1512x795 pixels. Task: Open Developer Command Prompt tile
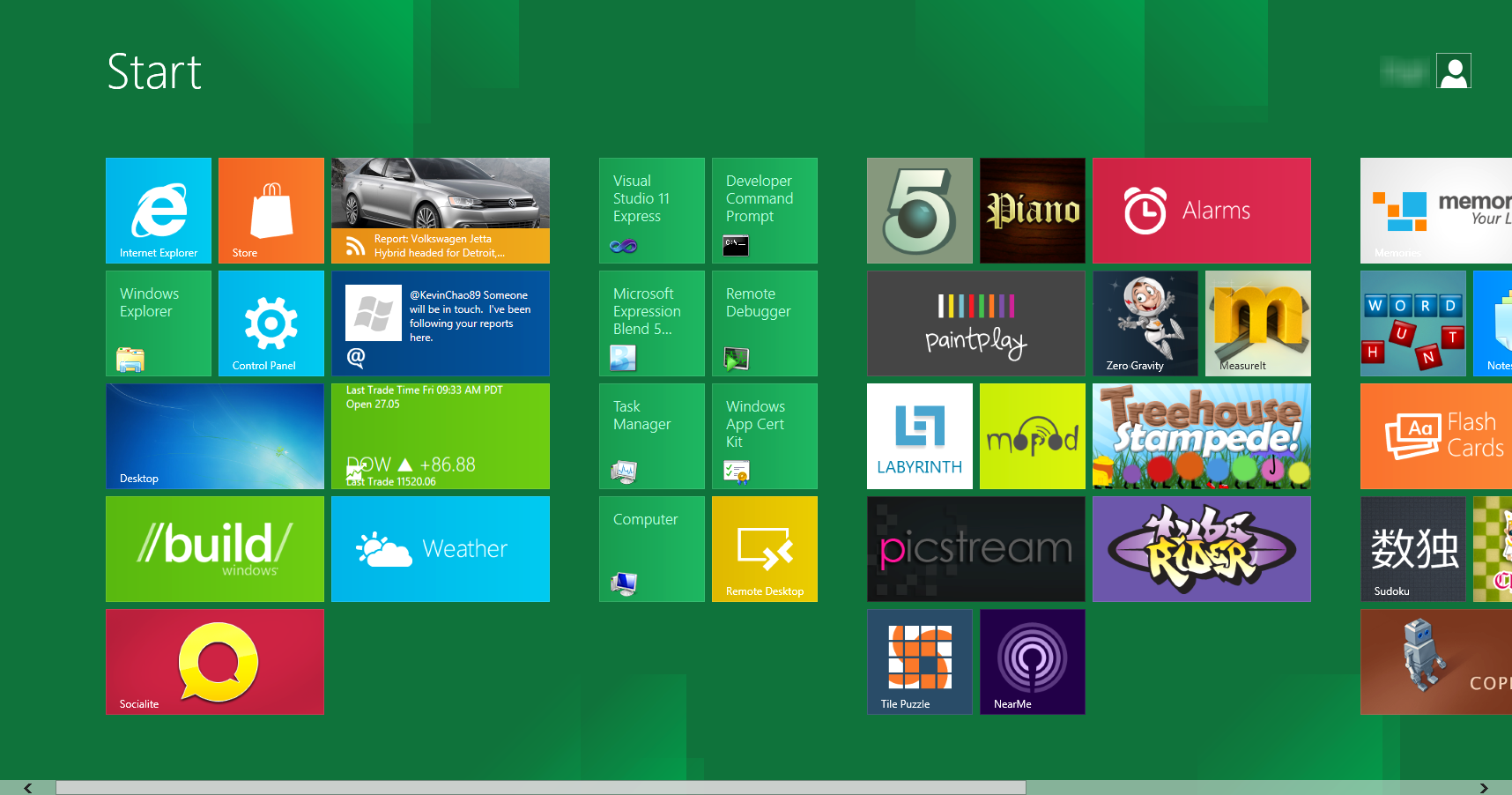pyautogui.click(x=765, y=211)
